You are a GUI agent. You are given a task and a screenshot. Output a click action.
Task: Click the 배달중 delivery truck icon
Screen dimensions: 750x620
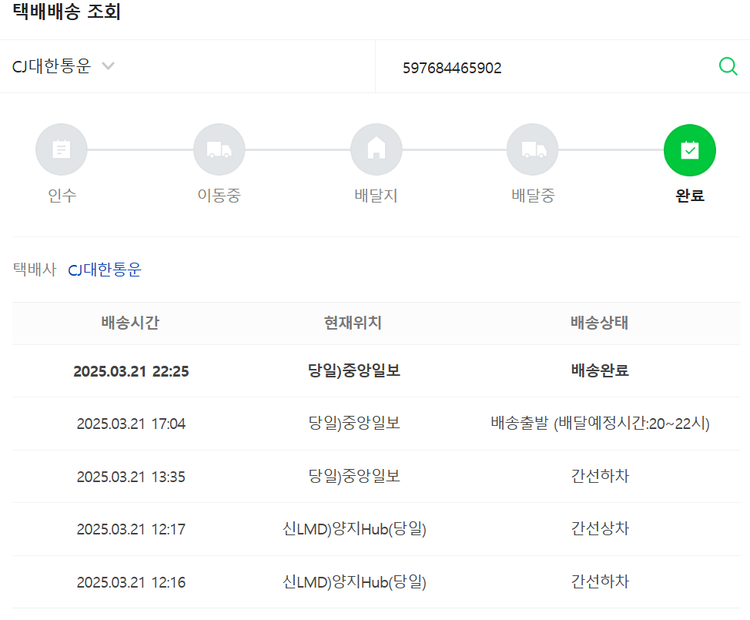[x=533, y=150]
